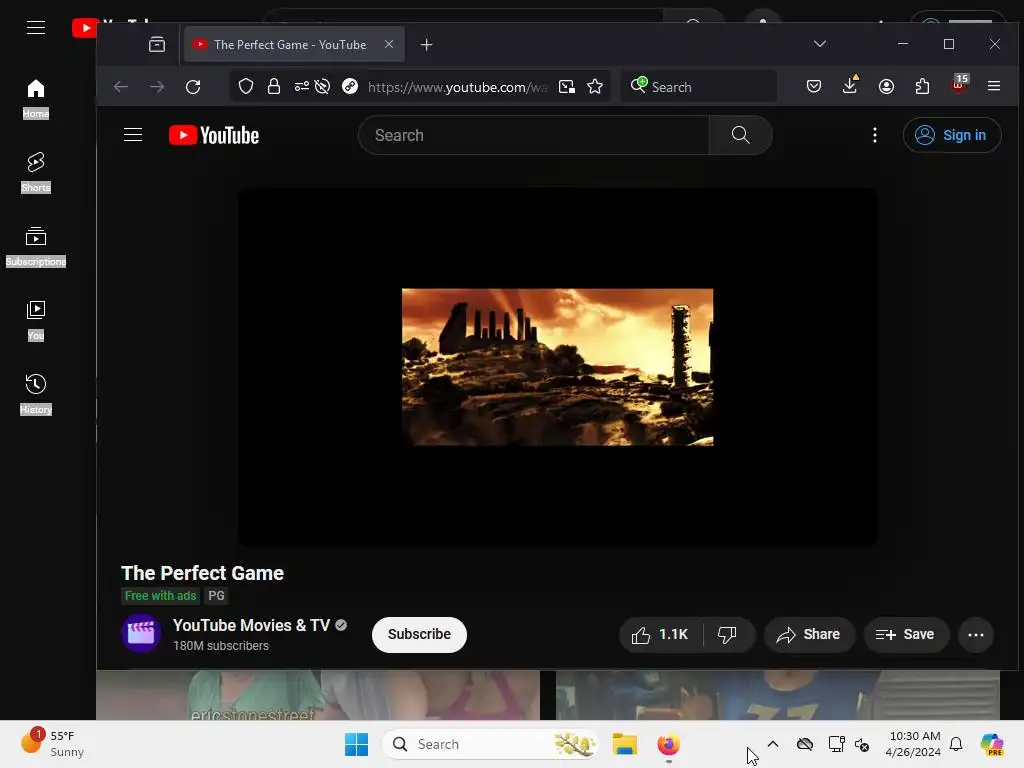The width and height of the screenshot is (1024, 768).
Task: Open History in background YouTube sidebar
Action: pos(36,394)
